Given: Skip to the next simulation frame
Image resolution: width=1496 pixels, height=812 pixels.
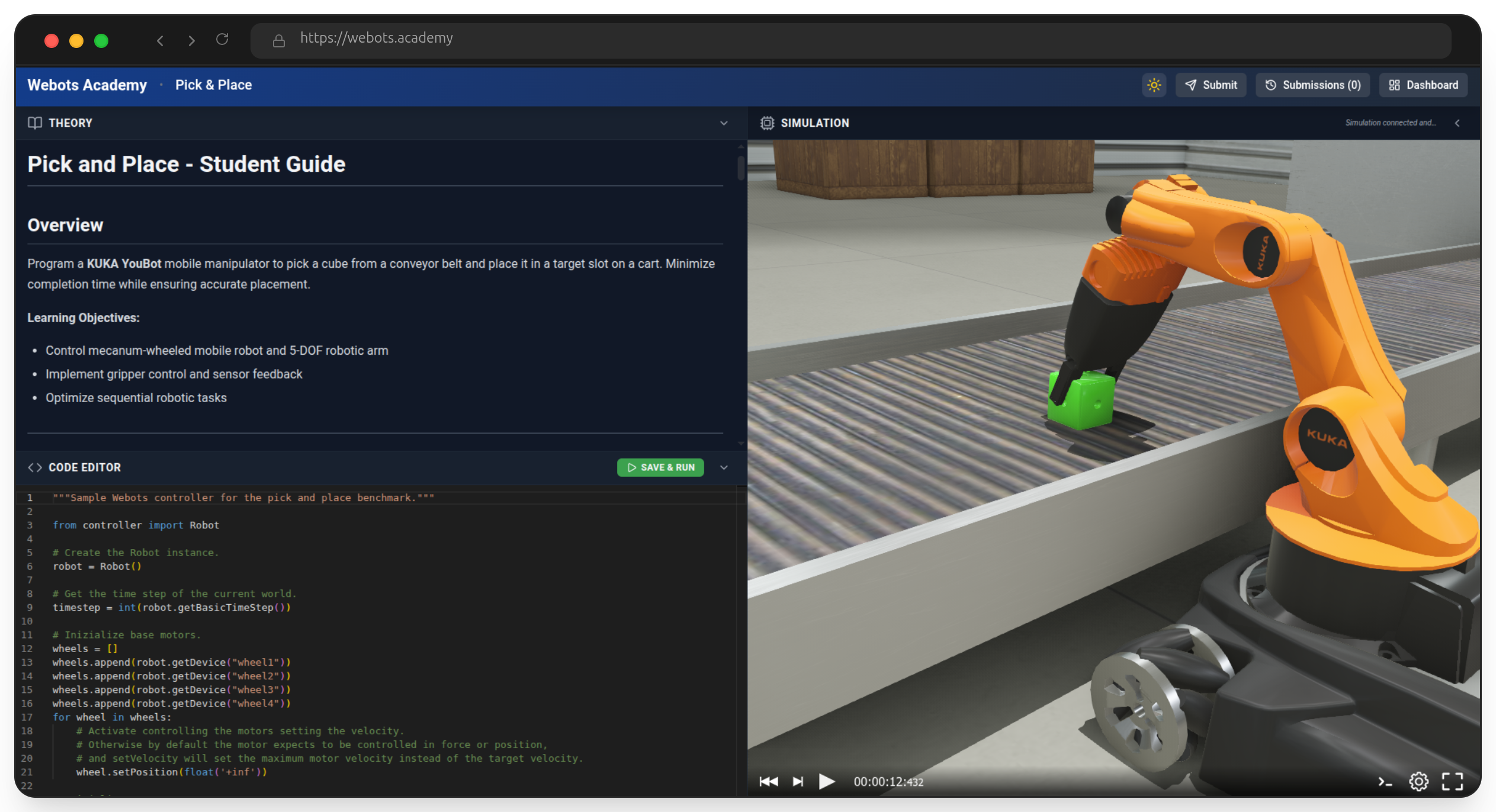Looking at the screenshot, I should click(x=798, y=781).
